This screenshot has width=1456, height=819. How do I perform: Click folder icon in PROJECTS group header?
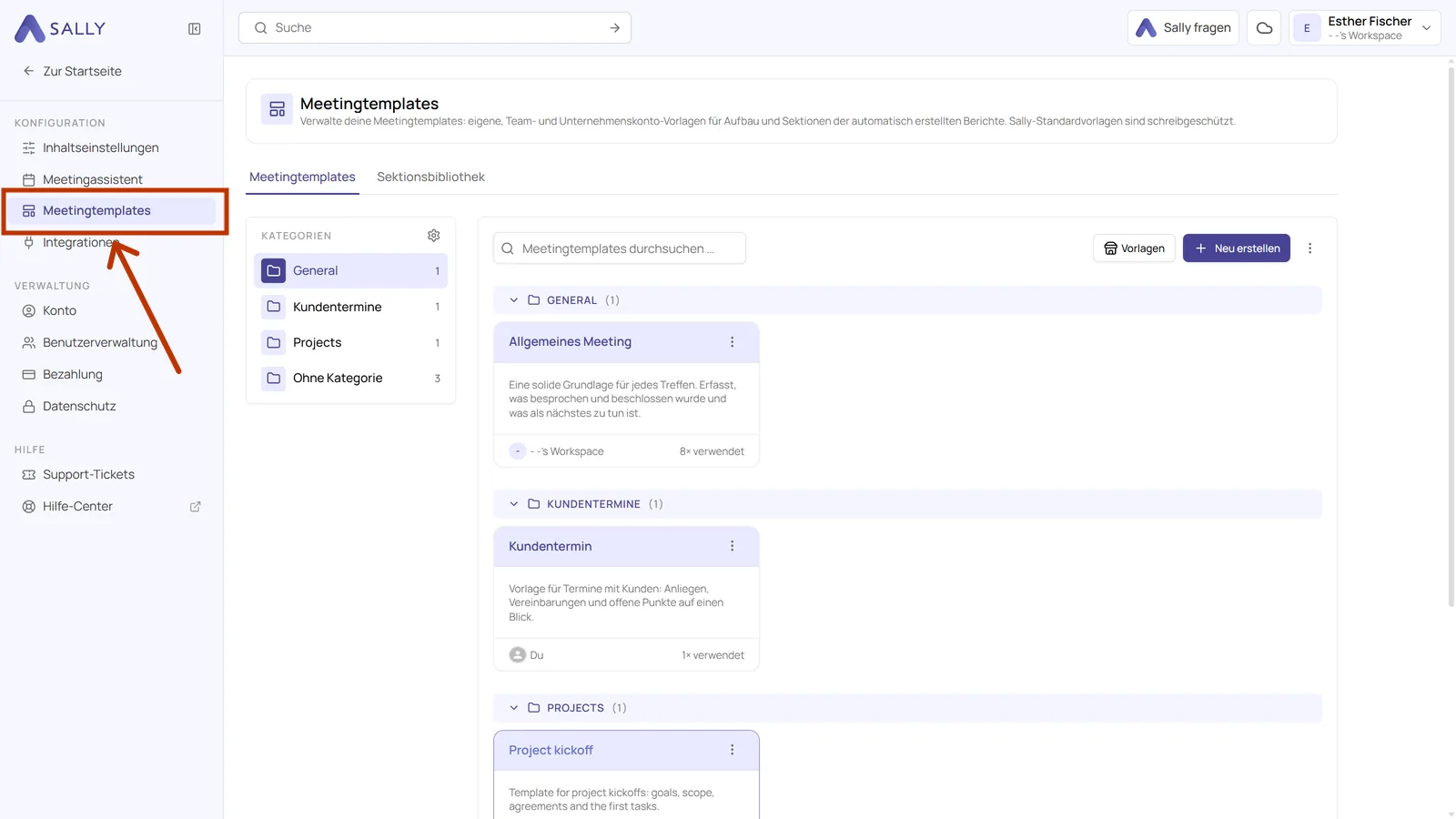pyautogui.click(x=534, y=708)
